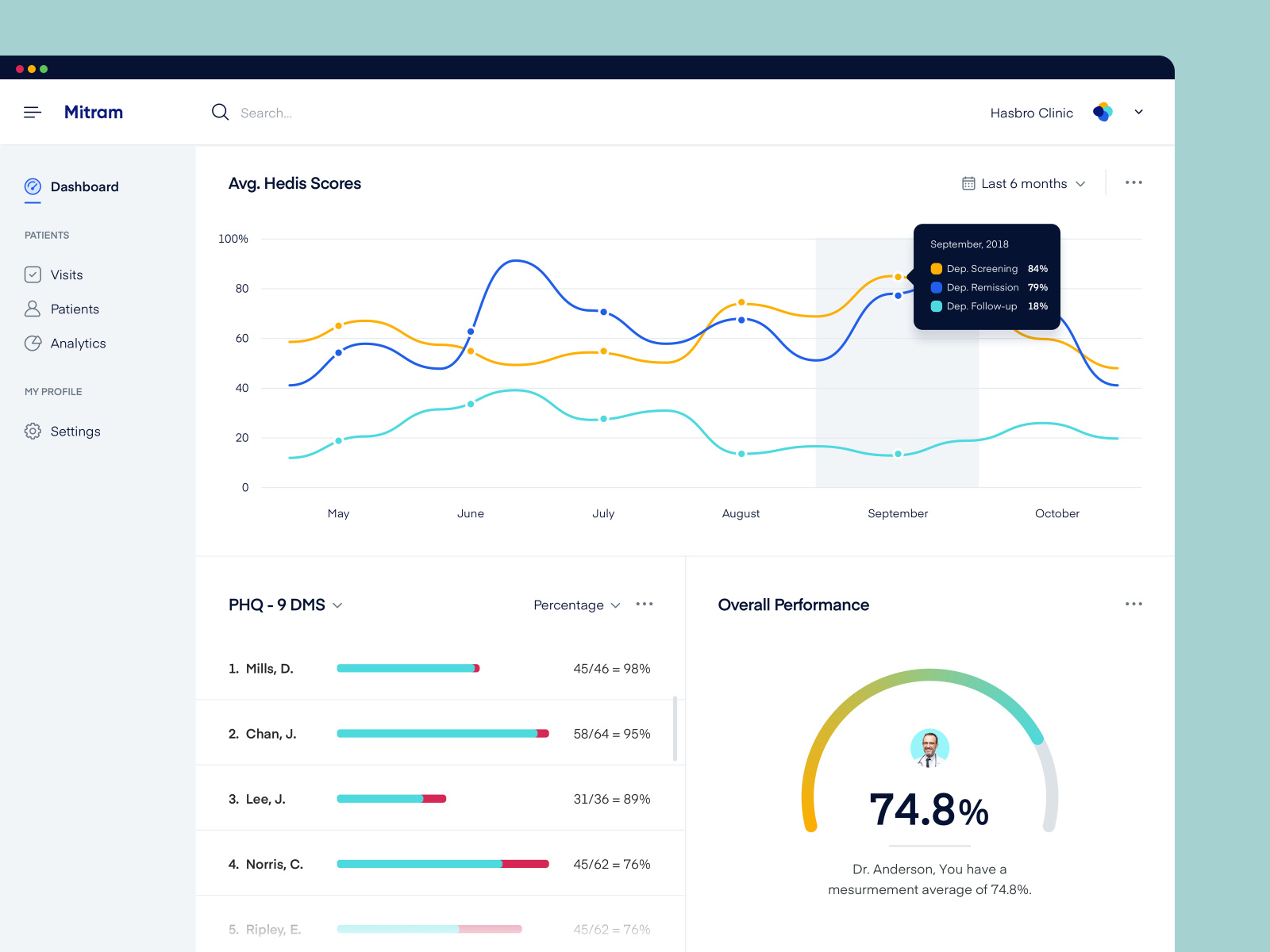Click Chan, J.'s progress bar
The image size is (1270, 952).
pos(442,733)
